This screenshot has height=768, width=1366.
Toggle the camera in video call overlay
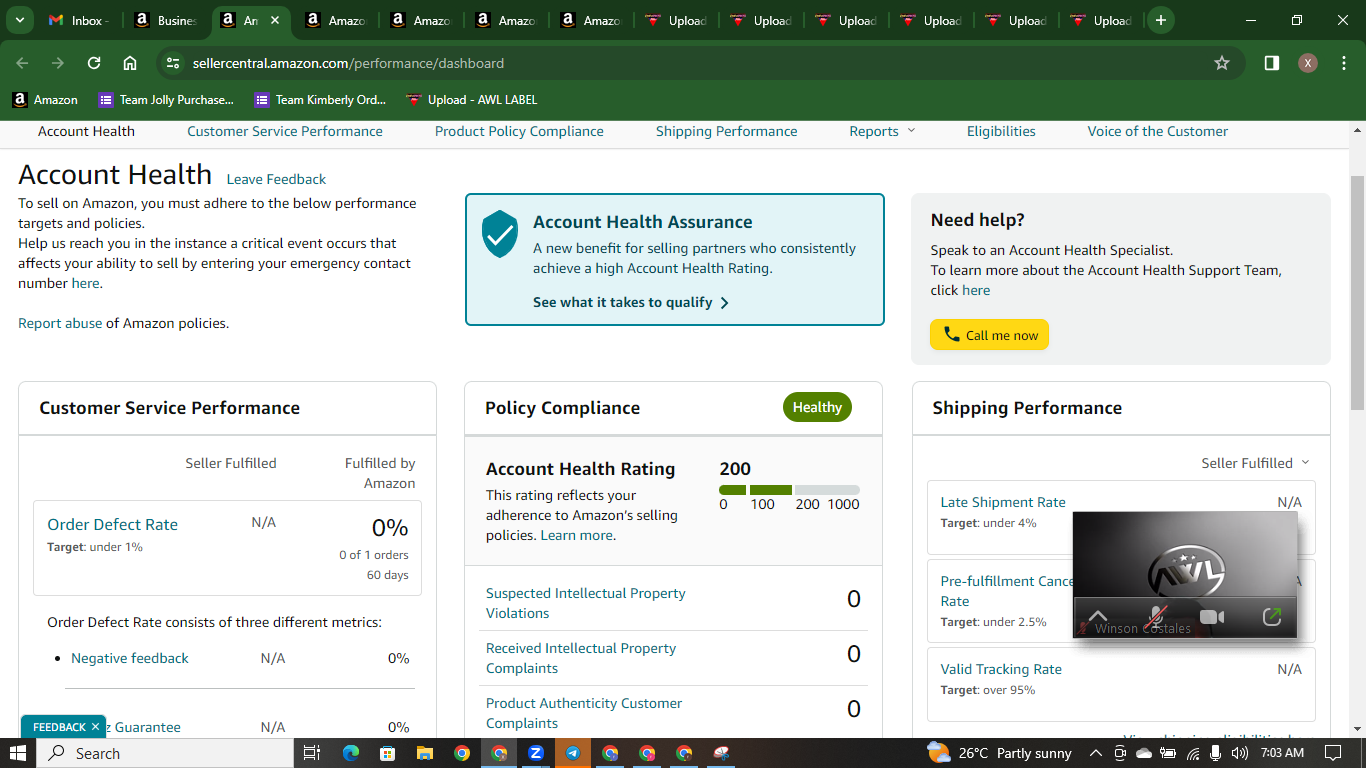1212,617
